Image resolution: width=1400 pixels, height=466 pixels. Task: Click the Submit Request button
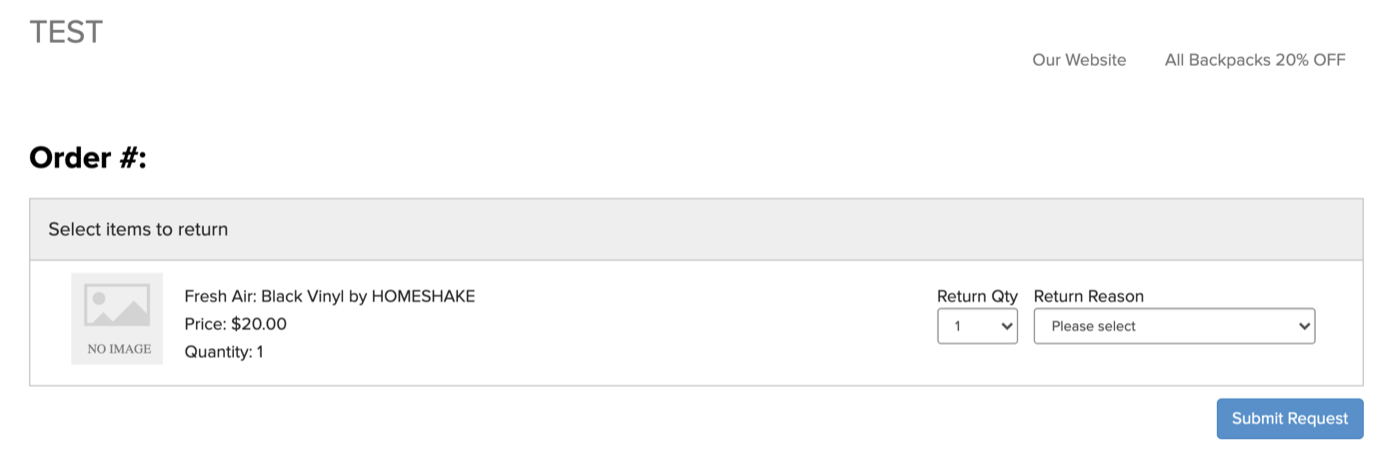coord(1289,419)
